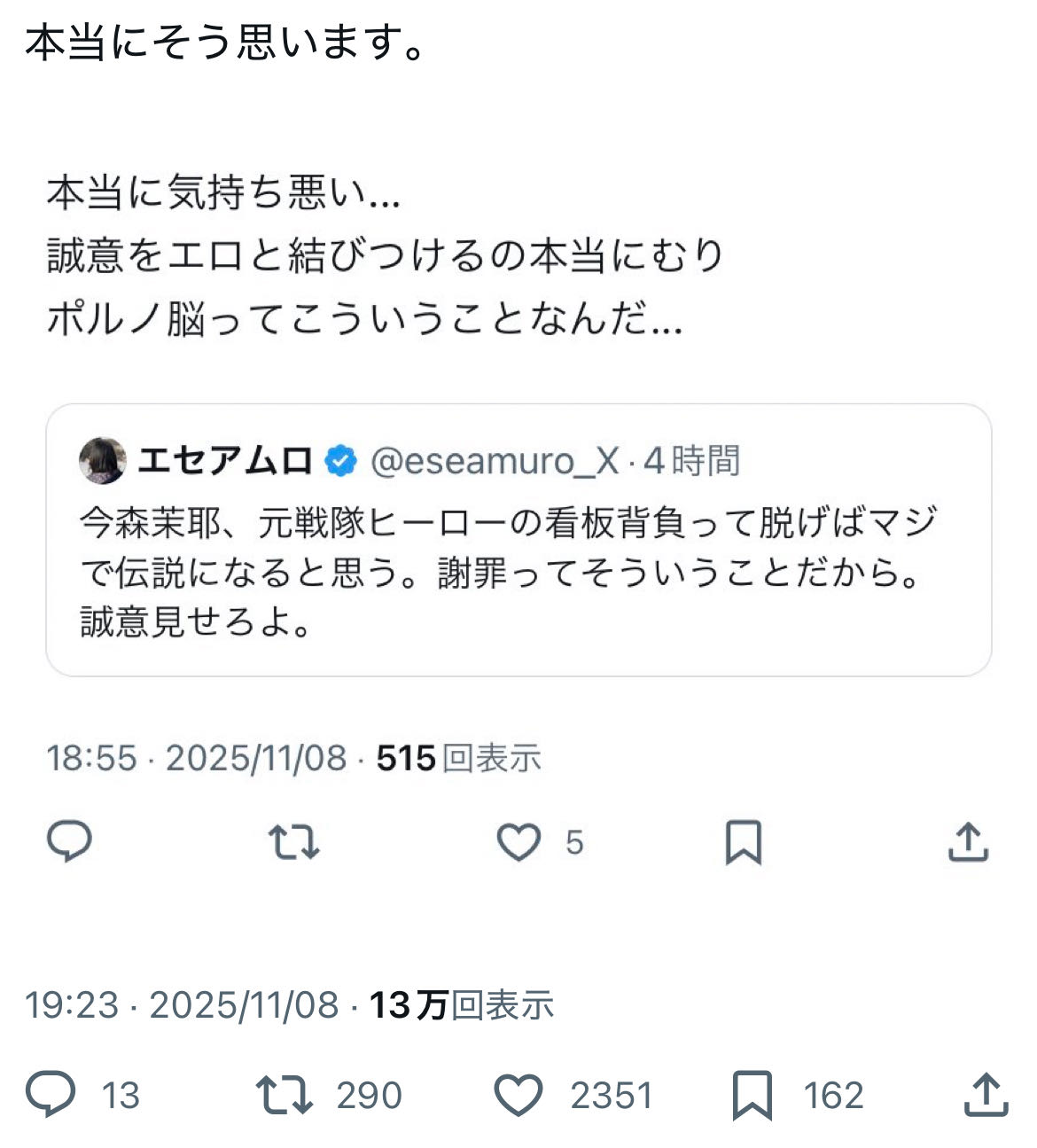Viewport: 1037px width, 1148px height.
Task: Reply to the quoted inner tweet
Action: coord(69,841)
